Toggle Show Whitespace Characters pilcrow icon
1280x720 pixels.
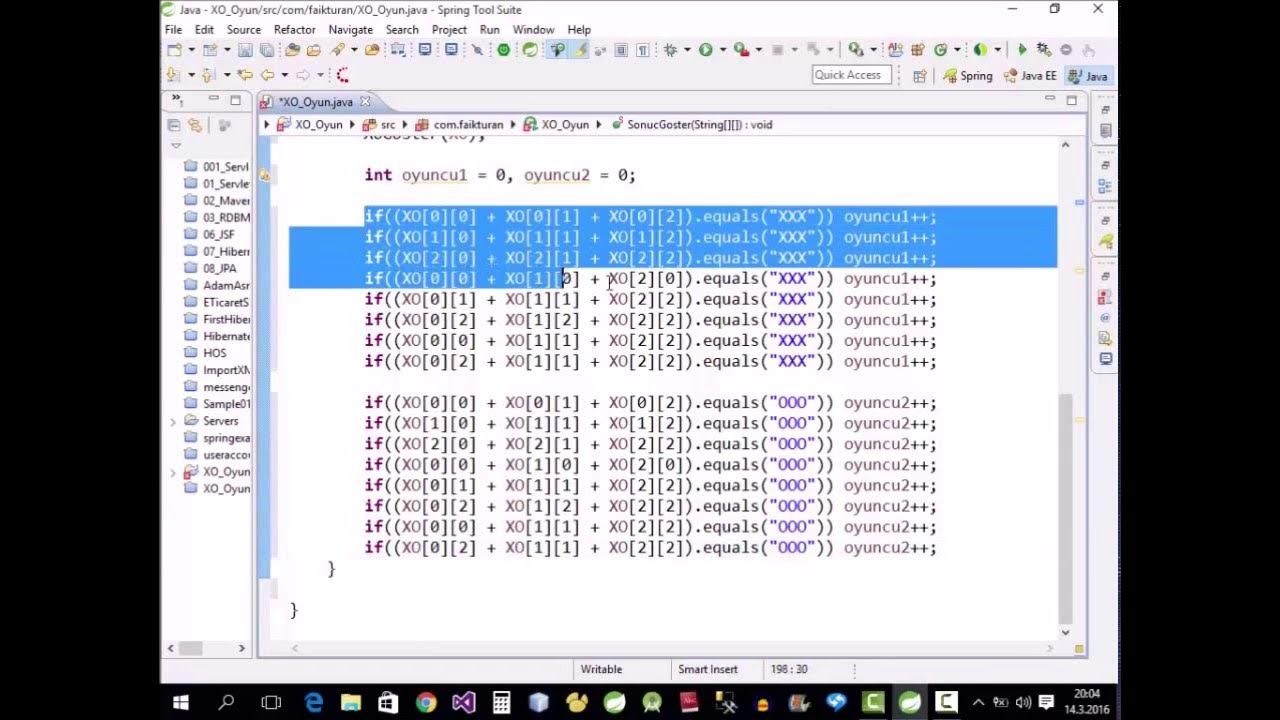pos(642,50)
